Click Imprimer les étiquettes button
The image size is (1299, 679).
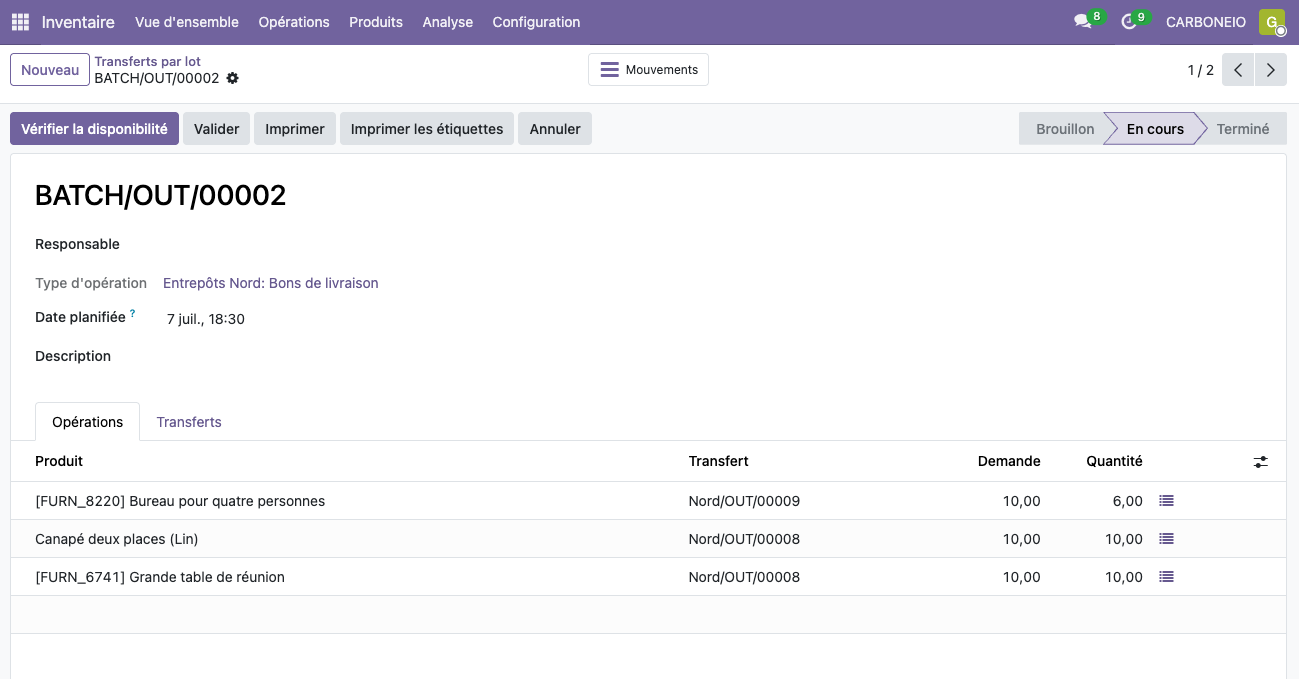pyautogui.click(x=427, y=129)
